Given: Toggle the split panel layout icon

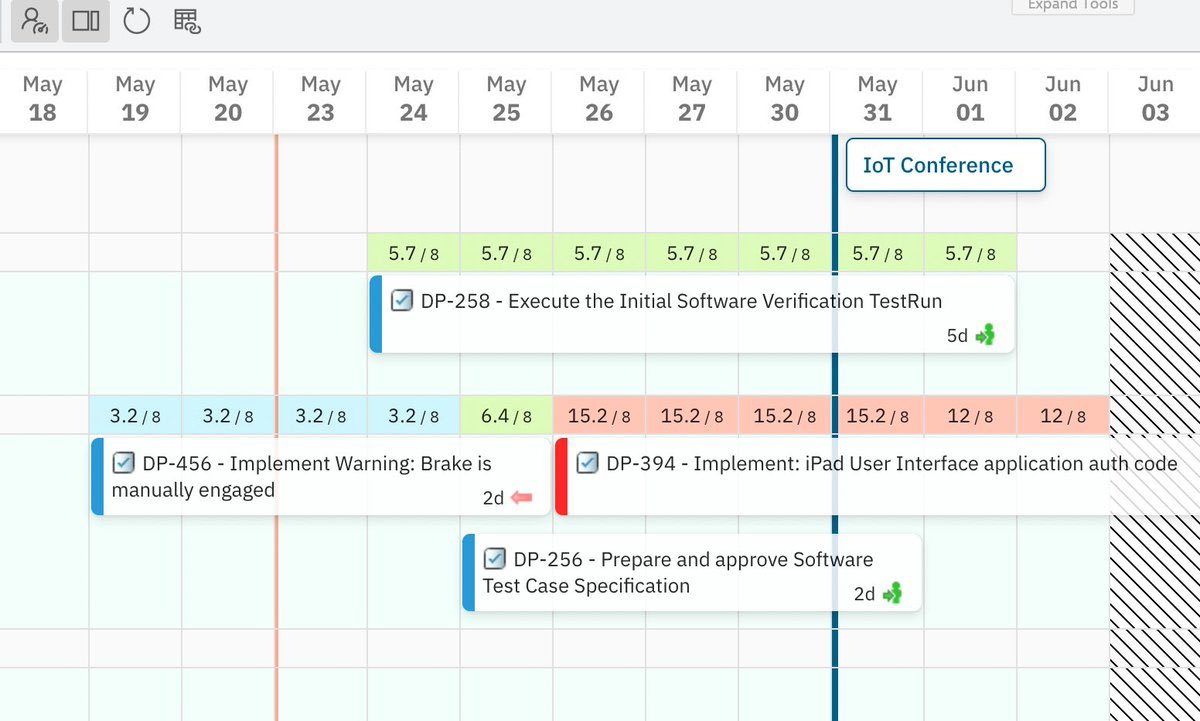Looking at the screenshot, I should click(x=86, y=20).
